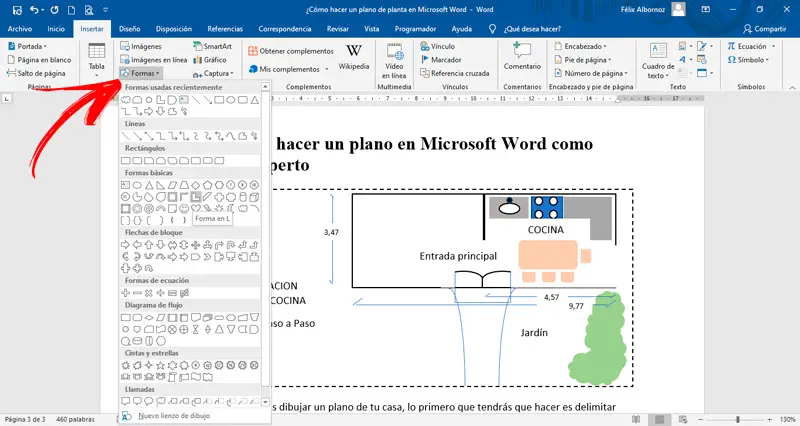Pick the cylinder shape in Formas básicas
Image resolution: width=800 pixels, height=426 pixels.
[243, 197]
